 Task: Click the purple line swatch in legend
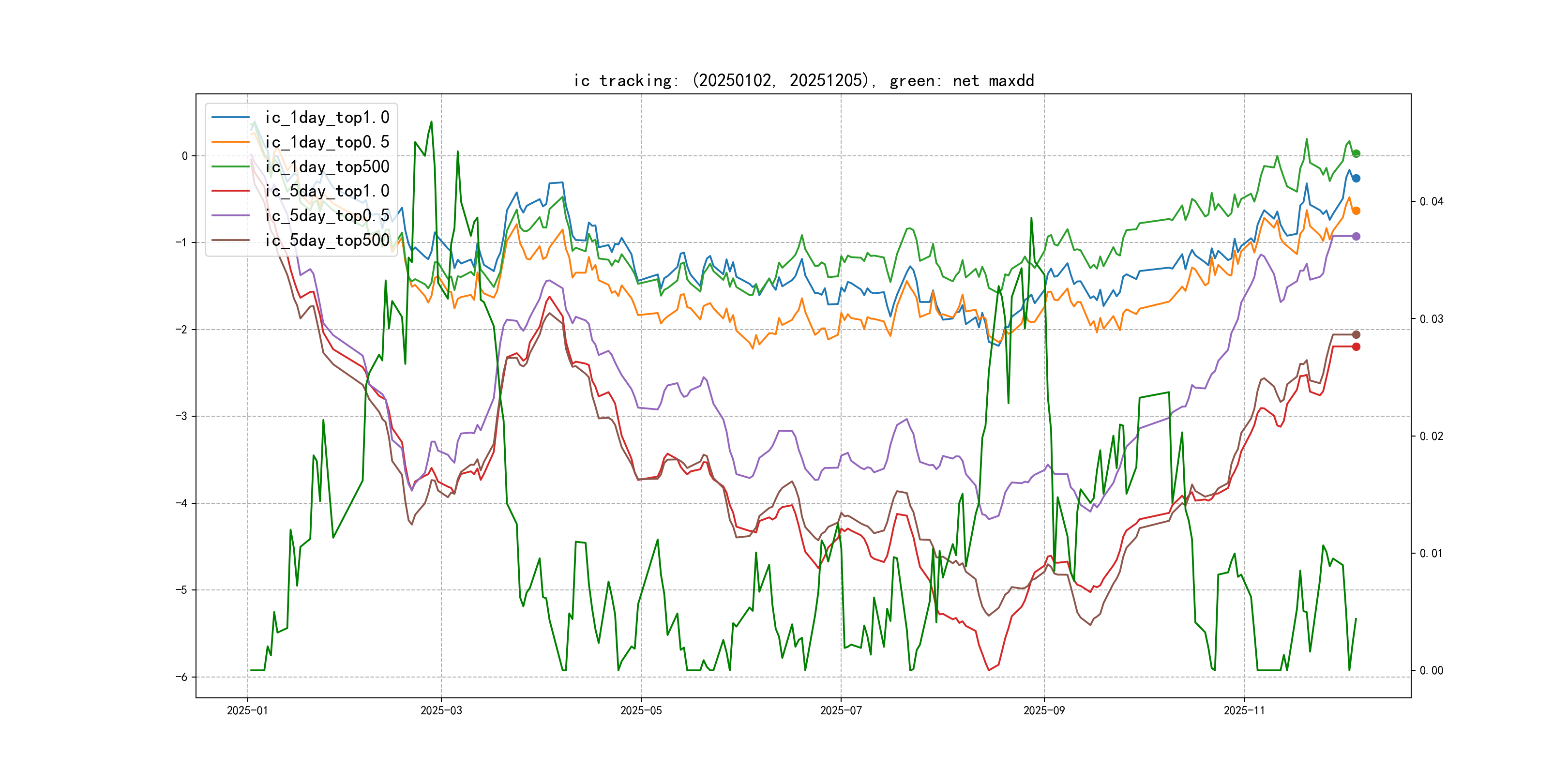tap(230, 215)
